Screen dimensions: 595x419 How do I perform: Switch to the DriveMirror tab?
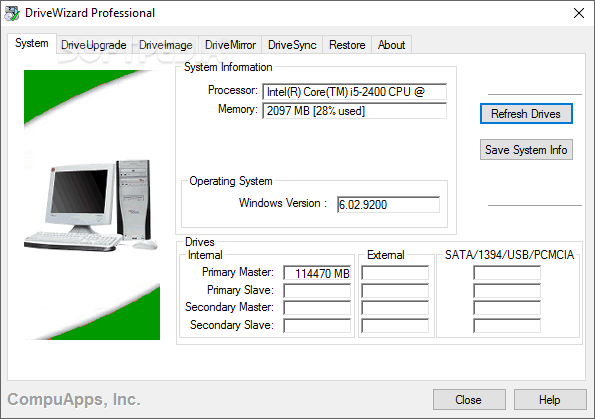pyautogui.click(x=230, y=45)
